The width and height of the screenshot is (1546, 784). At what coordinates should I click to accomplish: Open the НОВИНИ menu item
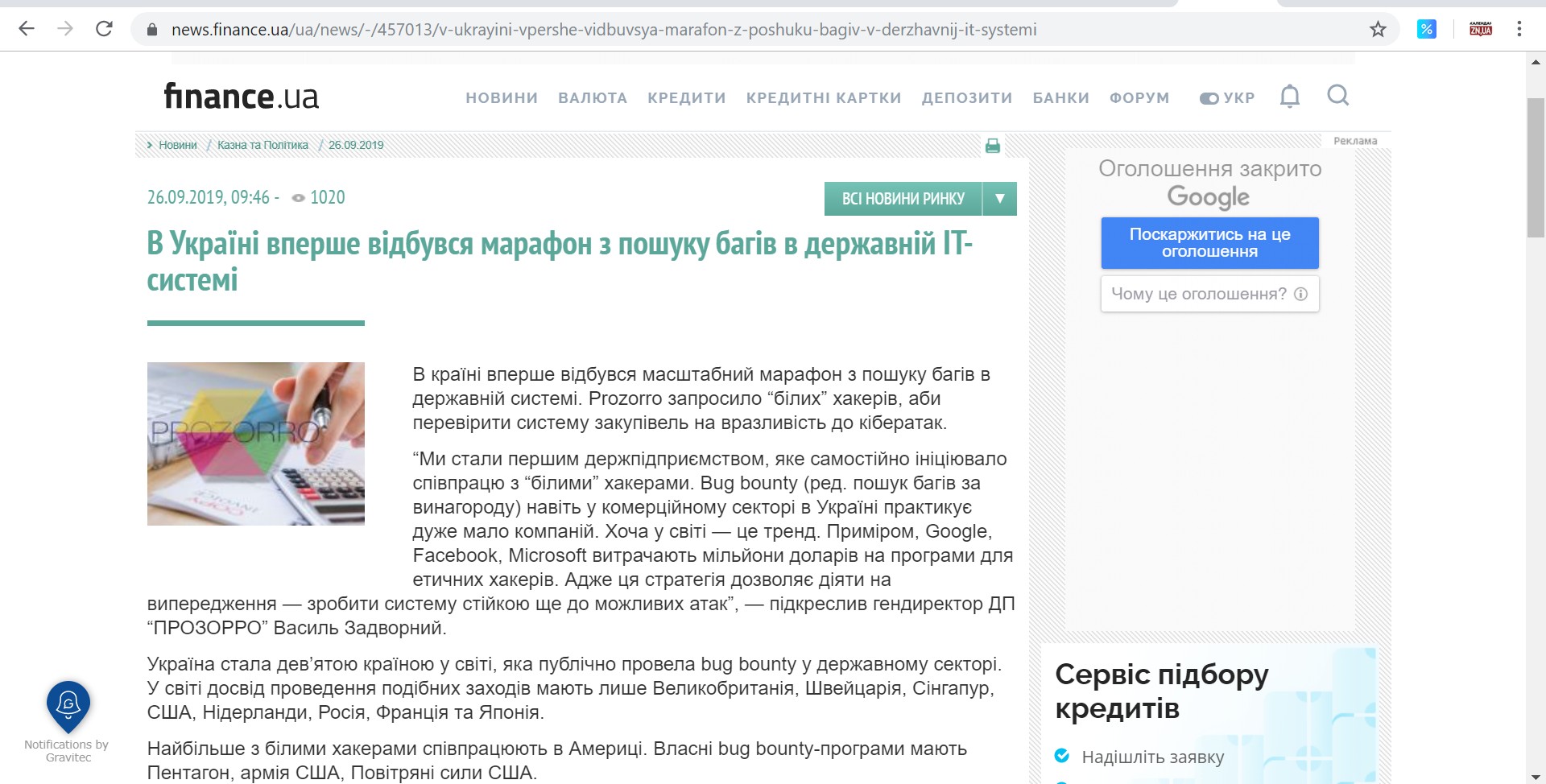tap(502, 98)
